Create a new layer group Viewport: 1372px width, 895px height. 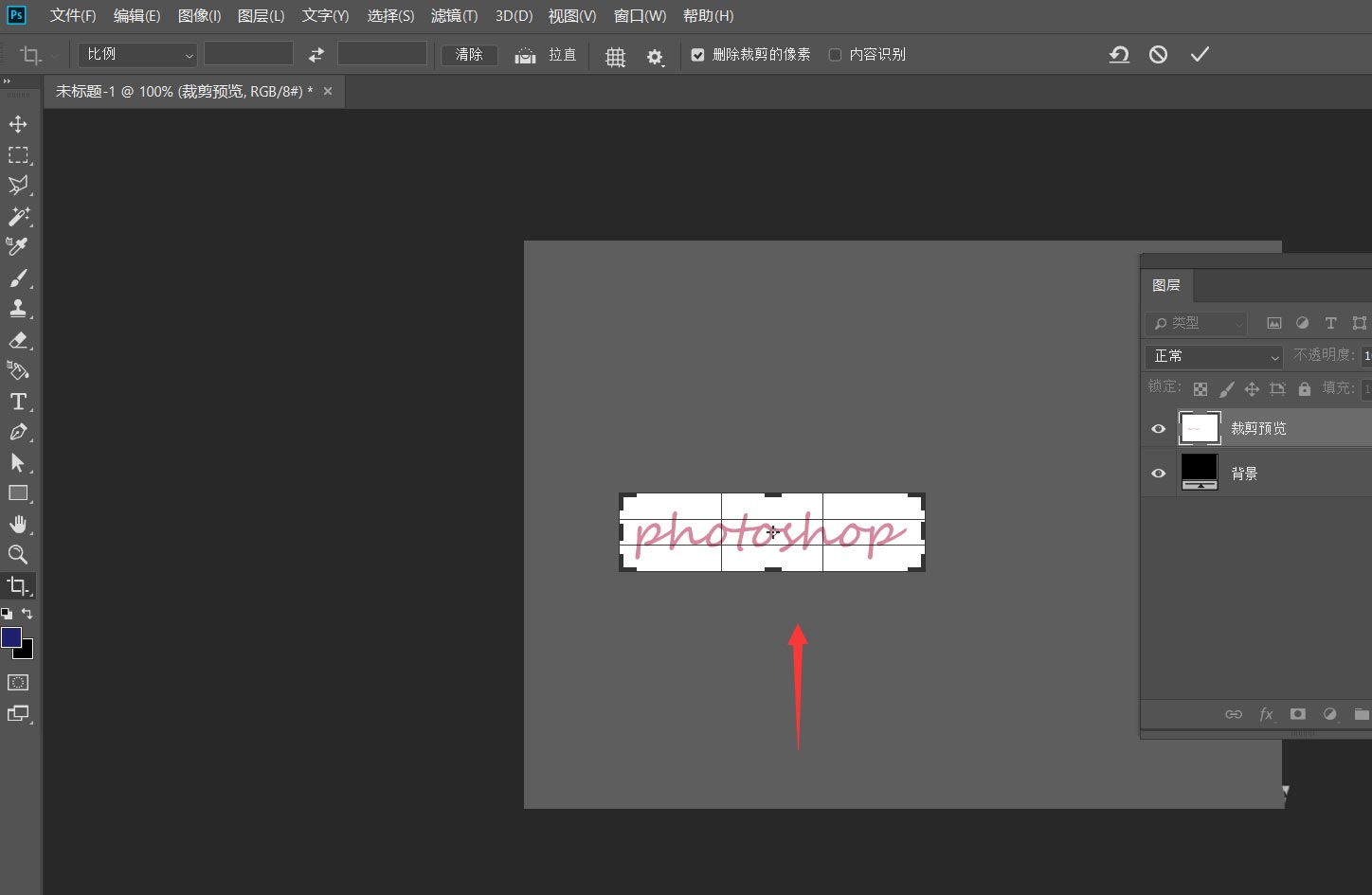[1362, 714]
